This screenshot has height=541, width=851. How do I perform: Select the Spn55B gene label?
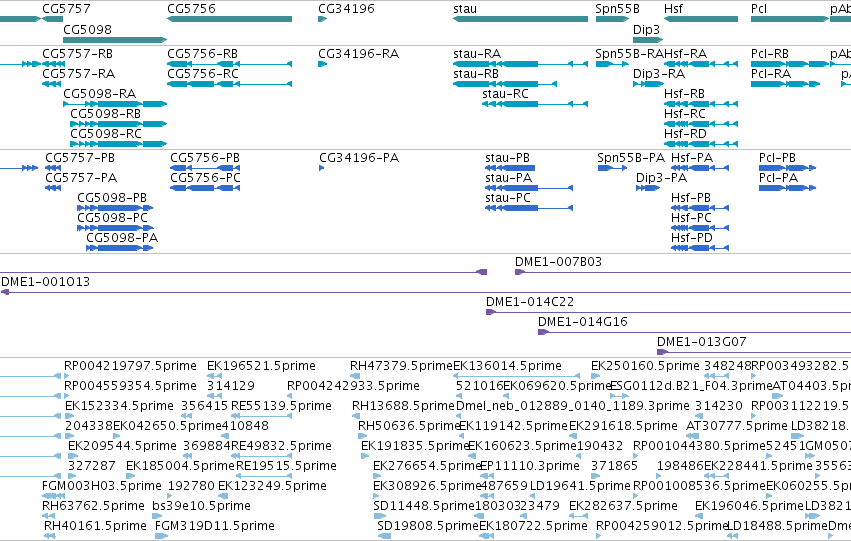coord(617,9)
